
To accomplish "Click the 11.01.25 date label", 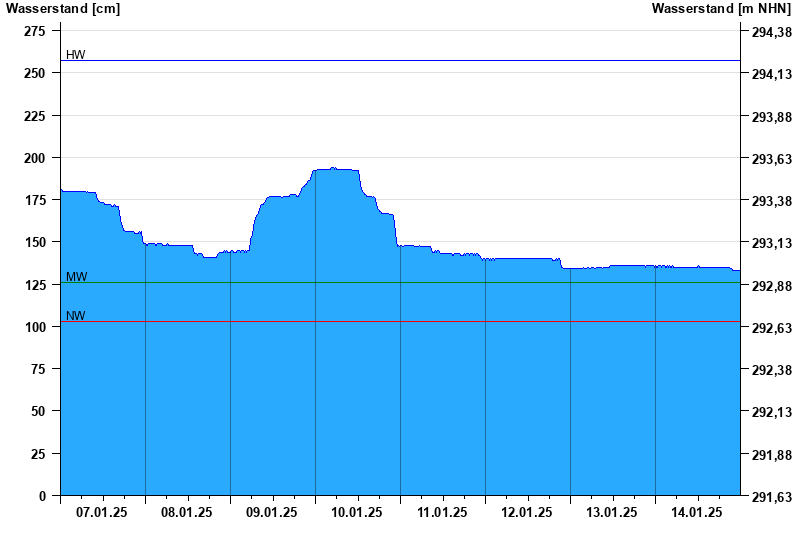I will (442, 512).
